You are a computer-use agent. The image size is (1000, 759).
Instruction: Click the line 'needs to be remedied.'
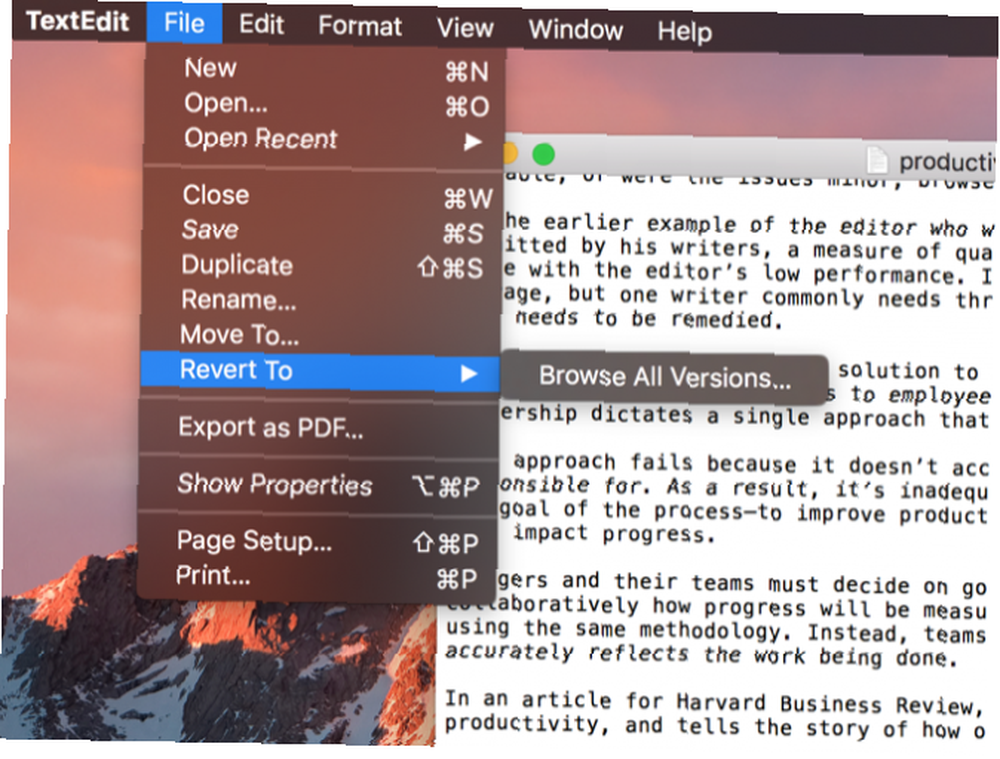[649, 318]
